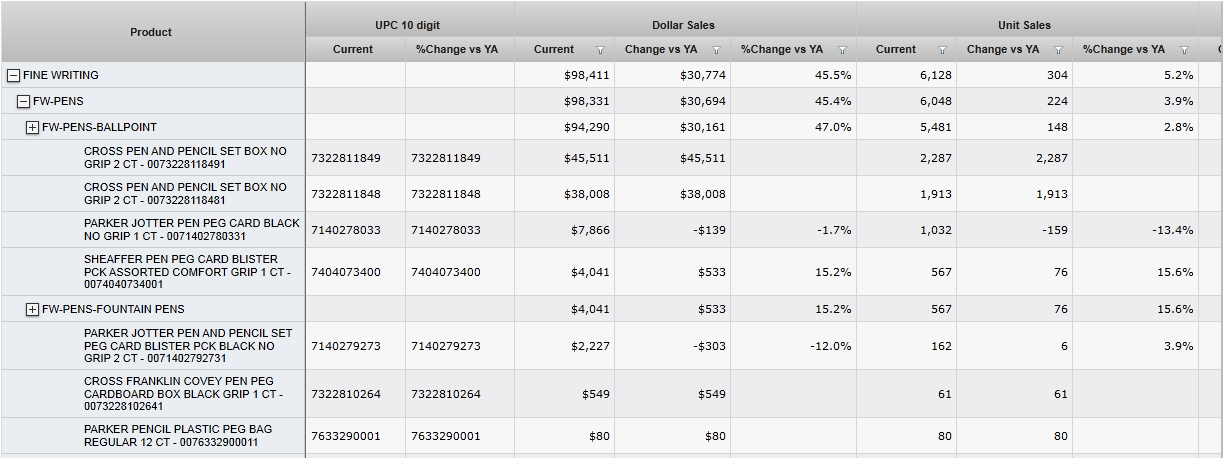This screenshot has height=458, width=1223.
Task: Open filter for Dollar Sales Current column
Action: pos(600,50)
